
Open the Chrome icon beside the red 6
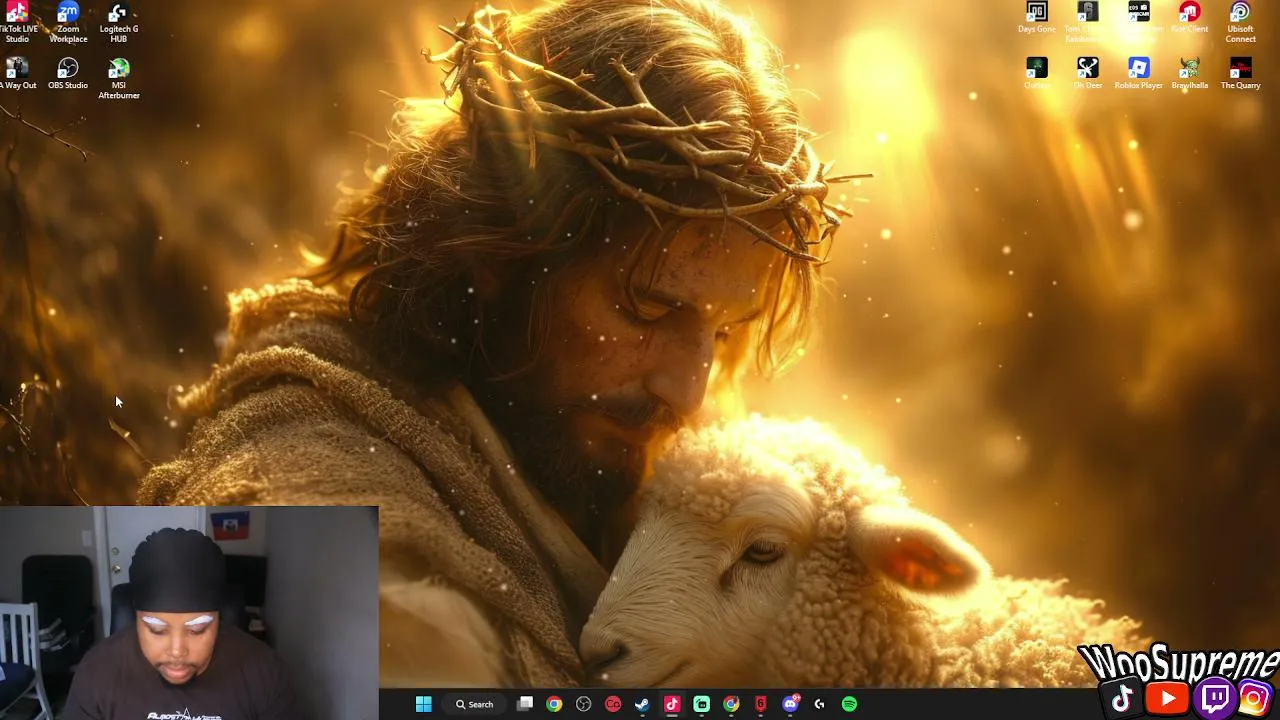(x=731, y=704)
